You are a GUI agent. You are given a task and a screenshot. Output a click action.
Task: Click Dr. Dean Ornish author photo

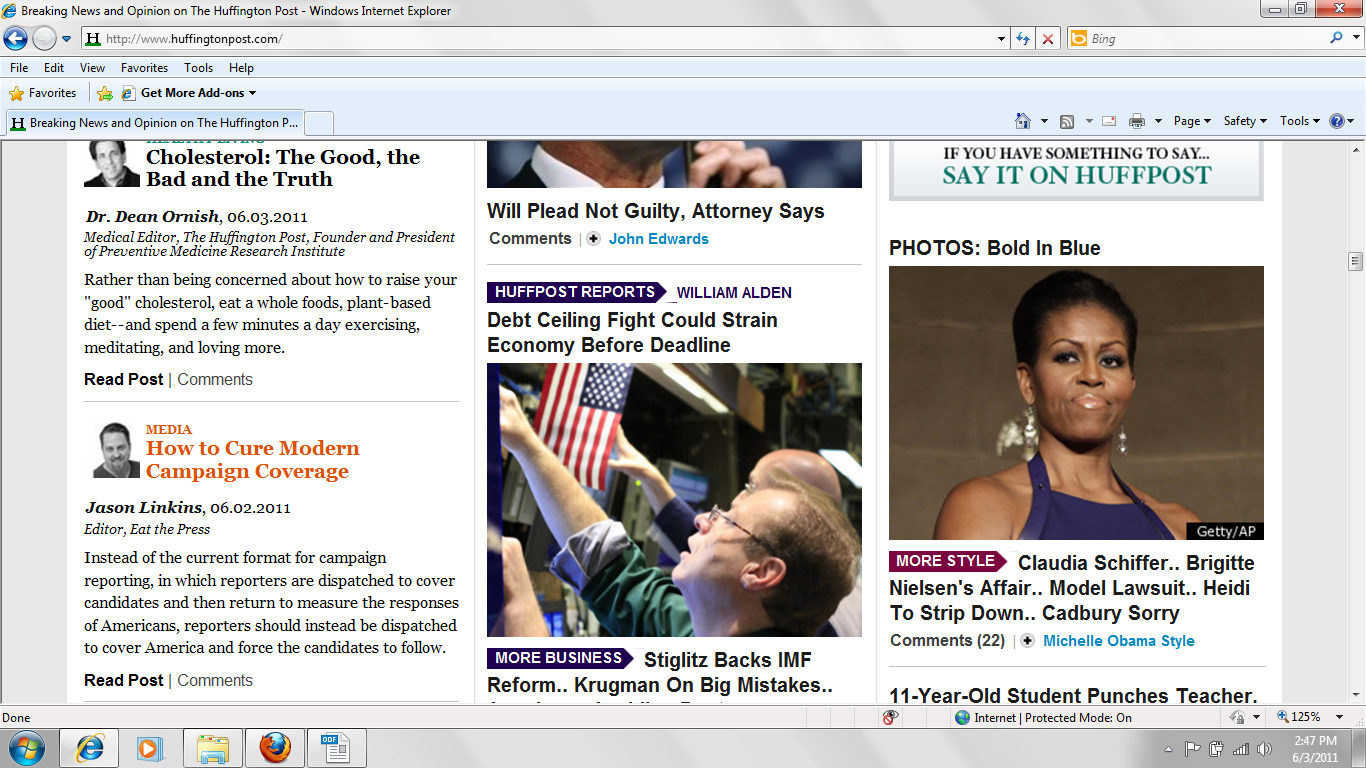point(112,163)
